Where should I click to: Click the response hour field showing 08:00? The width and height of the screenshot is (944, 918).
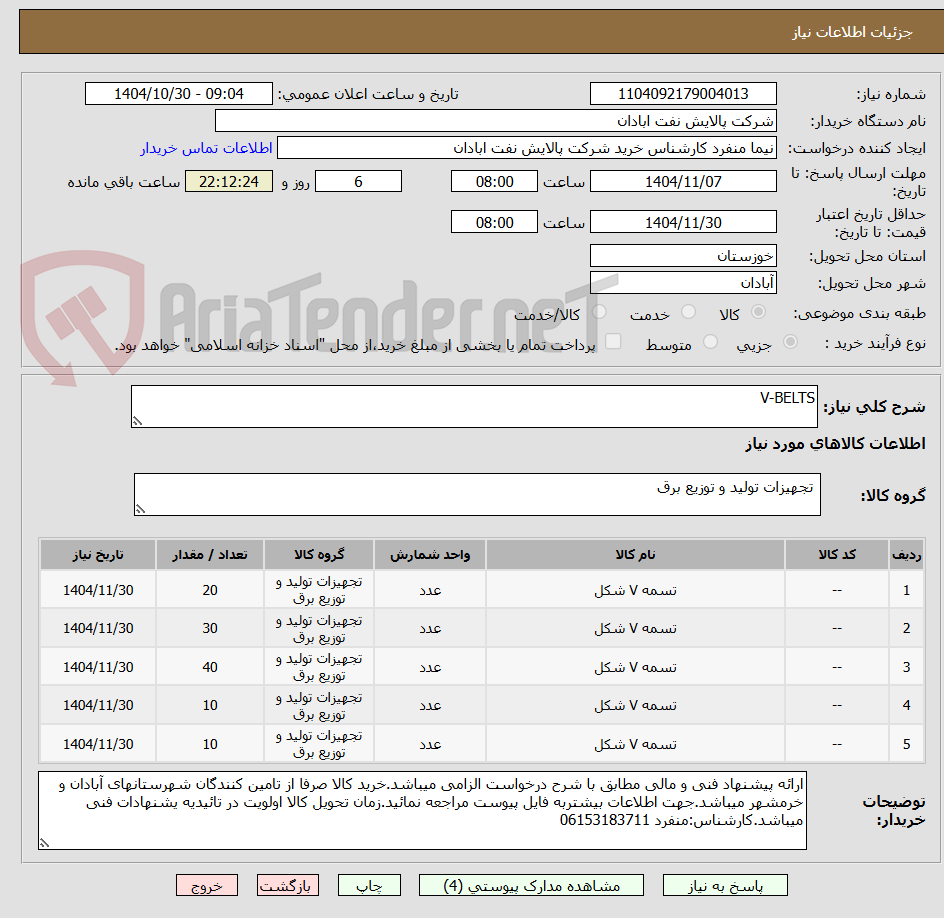496,181
